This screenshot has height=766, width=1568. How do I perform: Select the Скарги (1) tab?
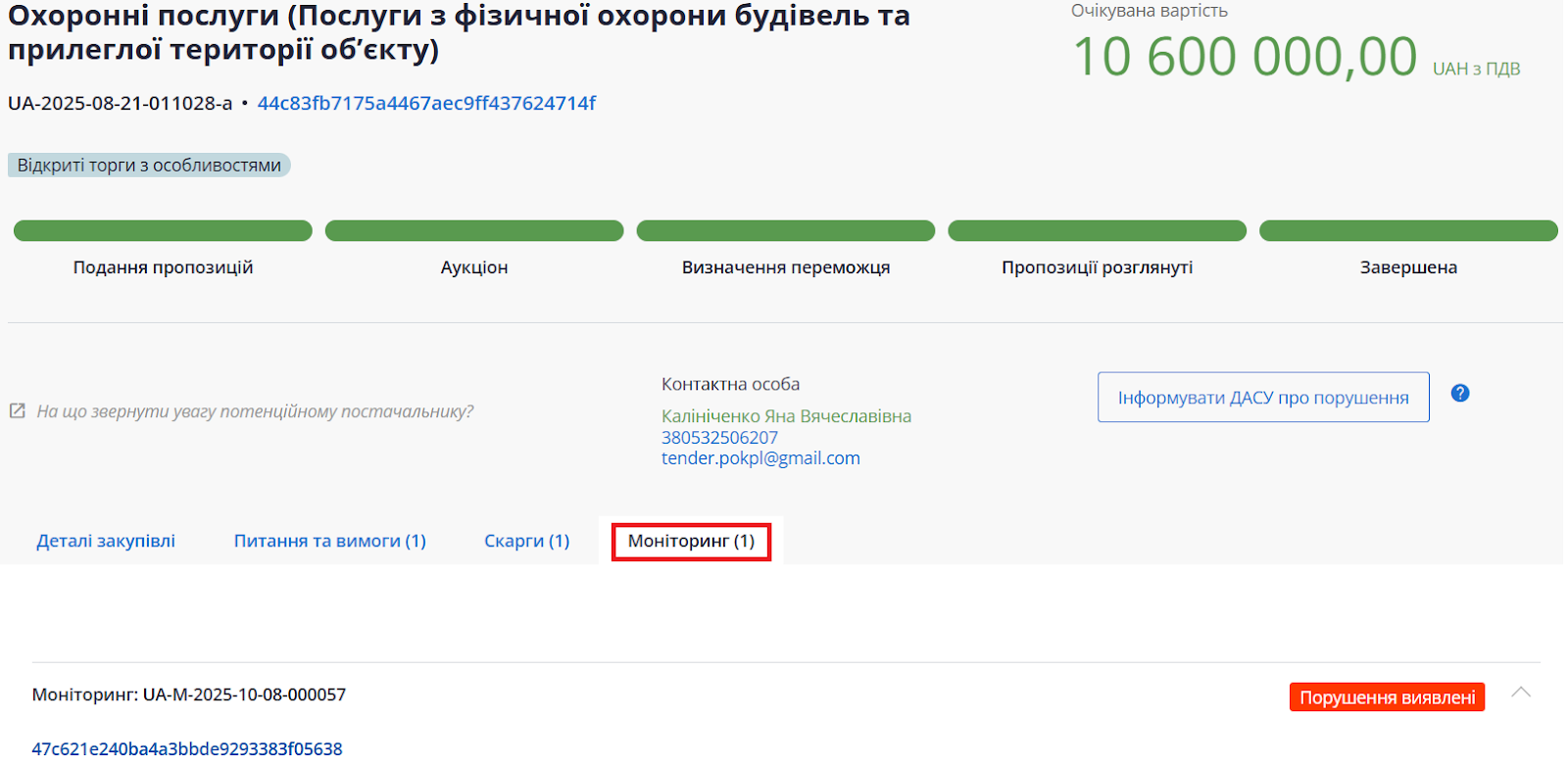pyautogui.click(x=526, y=541)
